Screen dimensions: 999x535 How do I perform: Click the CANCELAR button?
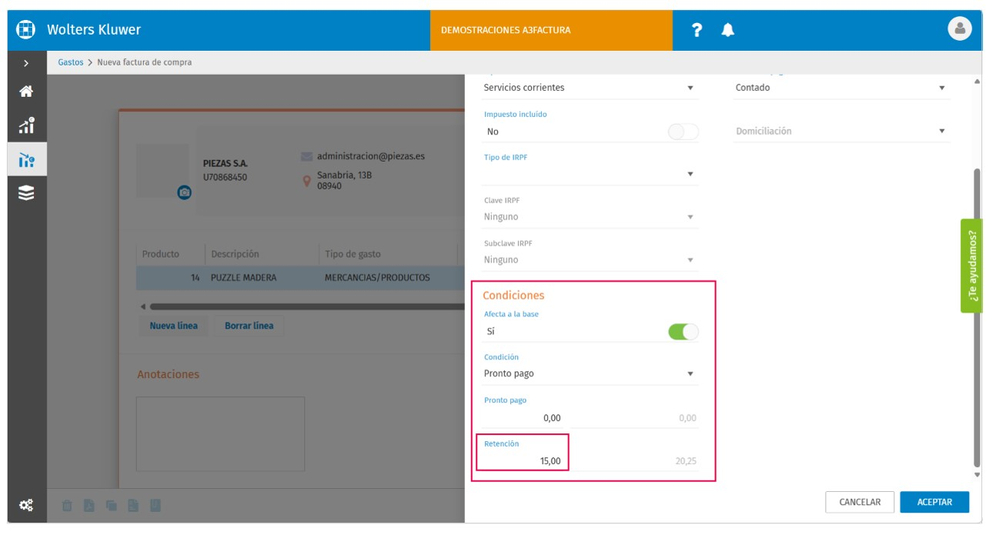point(859,502)
